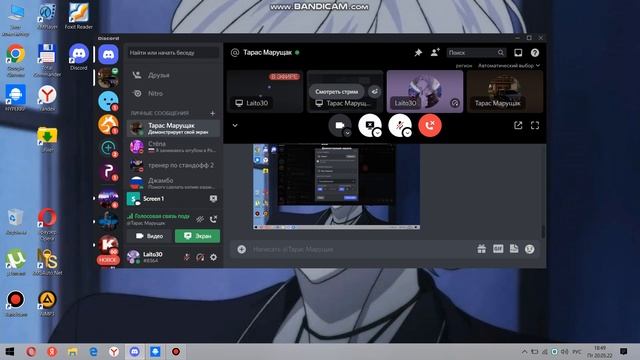Image resolution: width=640 pixels, height=360 pixels.
Task: Click the stream icon next to Screen 1
Action: [x=213, y=199]
